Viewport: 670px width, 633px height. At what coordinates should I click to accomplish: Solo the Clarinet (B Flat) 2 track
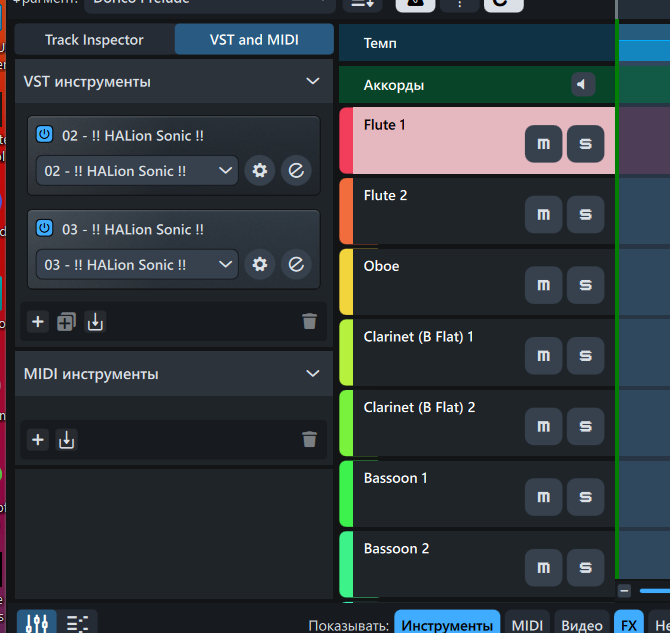(585, 426)
